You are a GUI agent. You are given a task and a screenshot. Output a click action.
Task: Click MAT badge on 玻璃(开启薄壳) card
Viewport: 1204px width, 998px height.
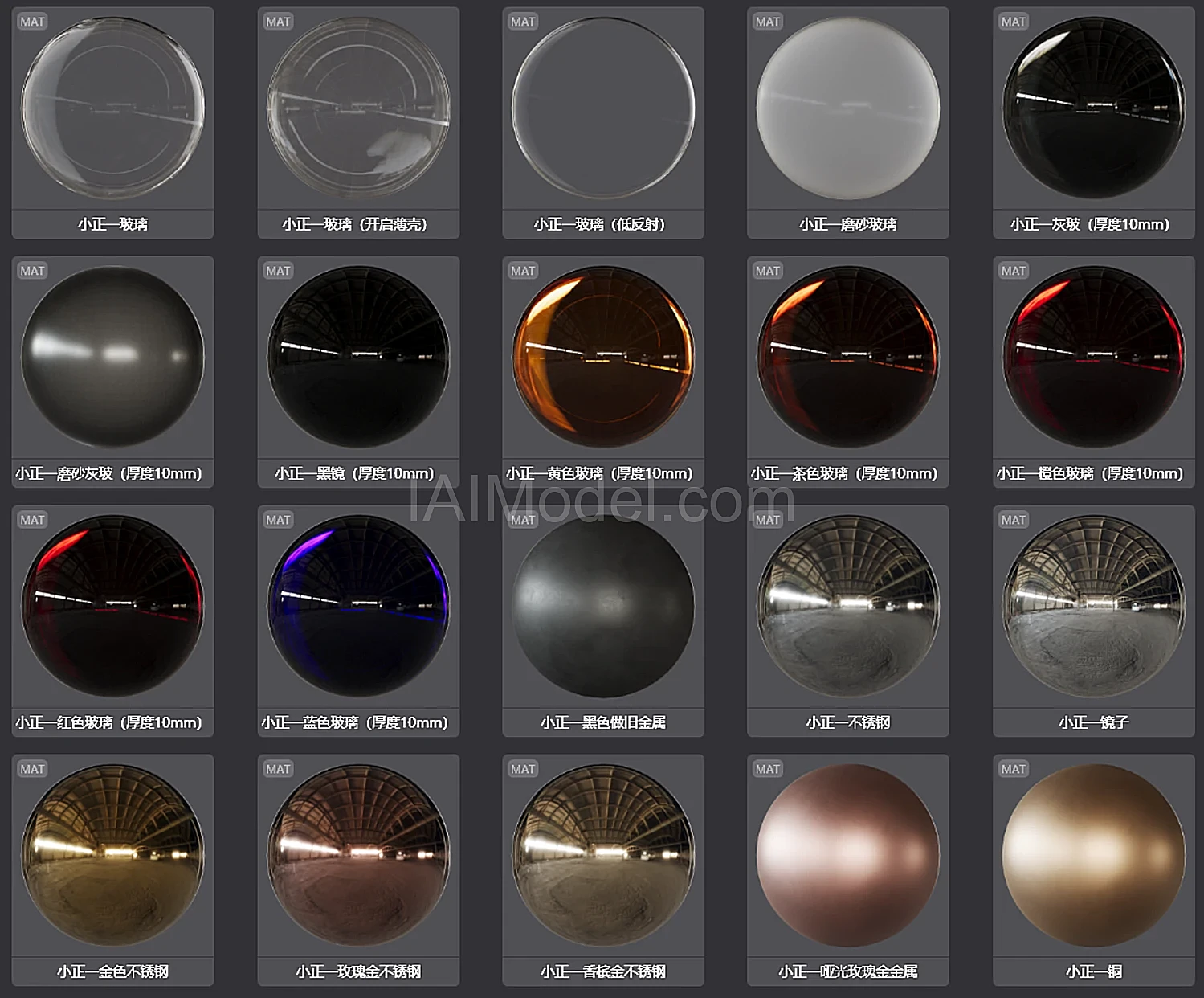click(278, 22)
